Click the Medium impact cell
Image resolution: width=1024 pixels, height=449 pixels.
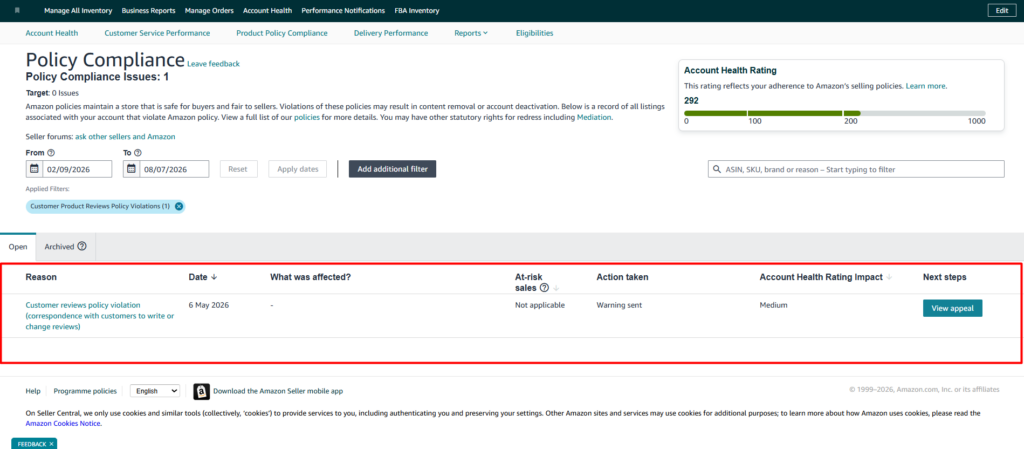coord(773,305)
